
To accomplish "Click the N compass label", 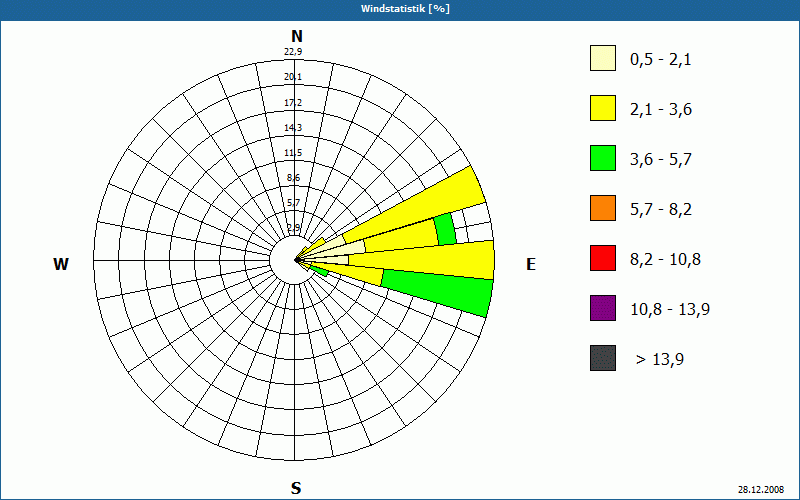I will [296, 36].
